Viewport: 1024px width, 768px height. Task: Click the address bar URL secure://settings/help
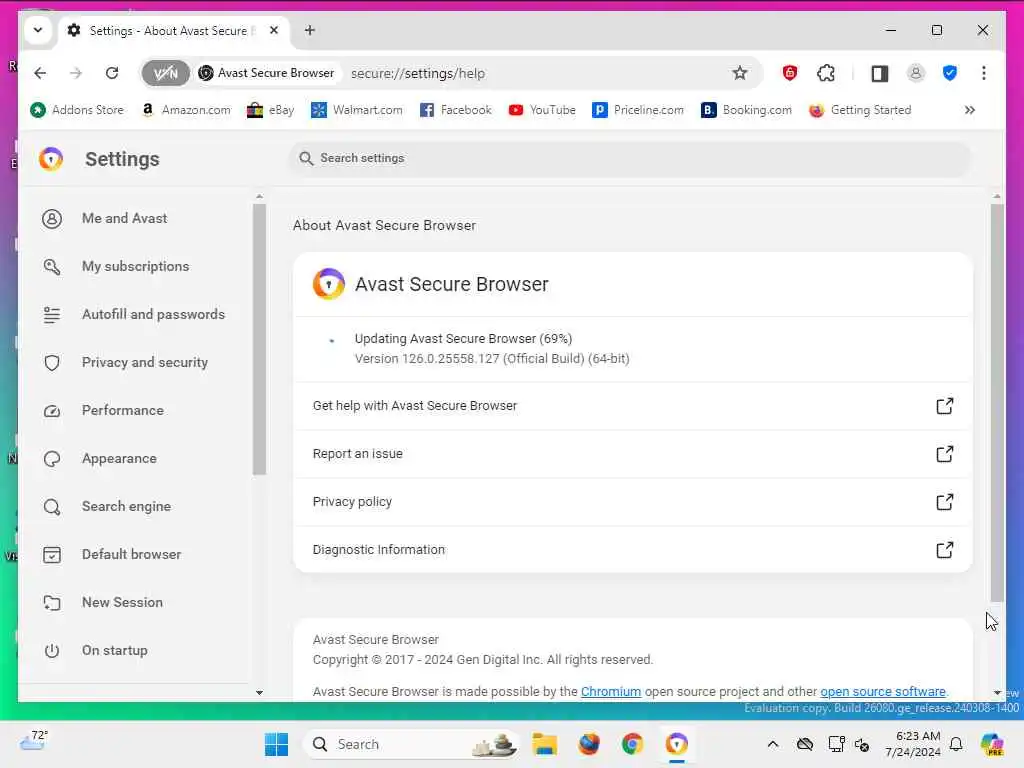tap(418, 73)
